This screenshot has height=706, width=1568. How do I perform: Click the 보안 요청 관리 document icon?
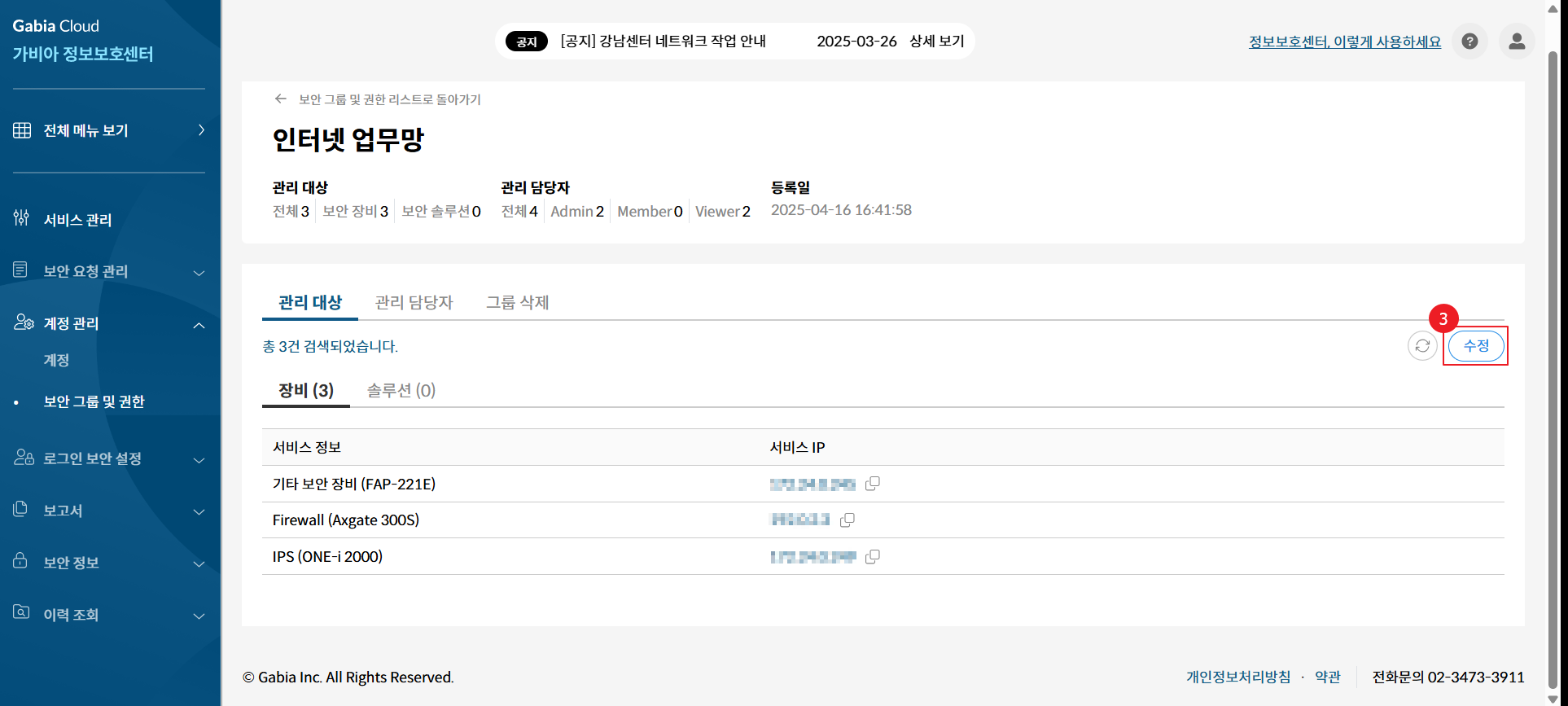click(x=21, y=270)
